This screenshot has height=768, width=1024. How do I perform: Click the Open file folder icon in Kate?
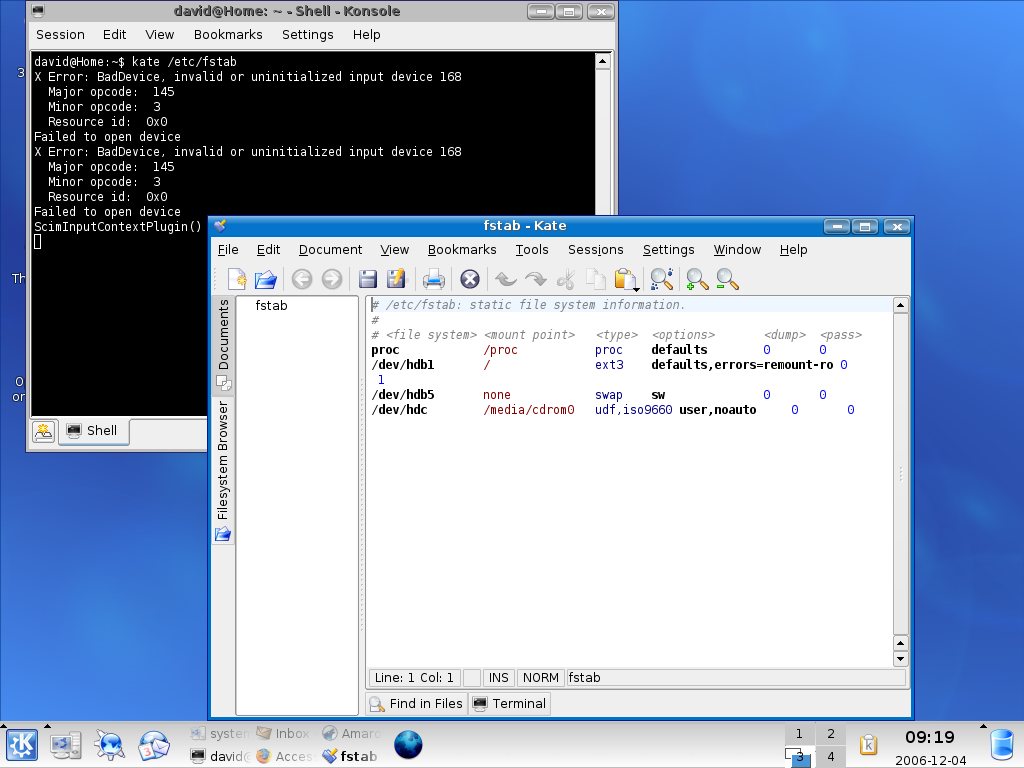coord(266,280)
